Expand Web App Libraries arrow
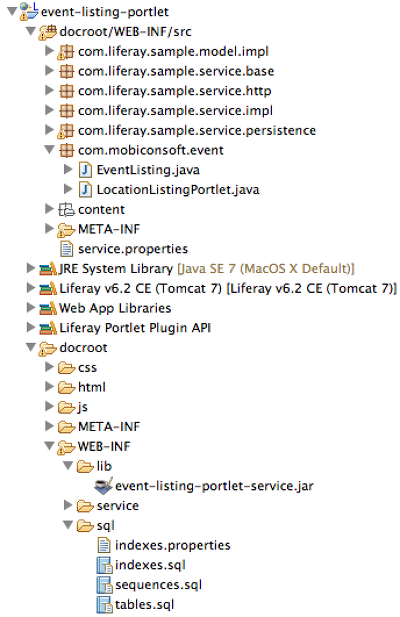This screenshot has height=617, width=400. (31, 307)
